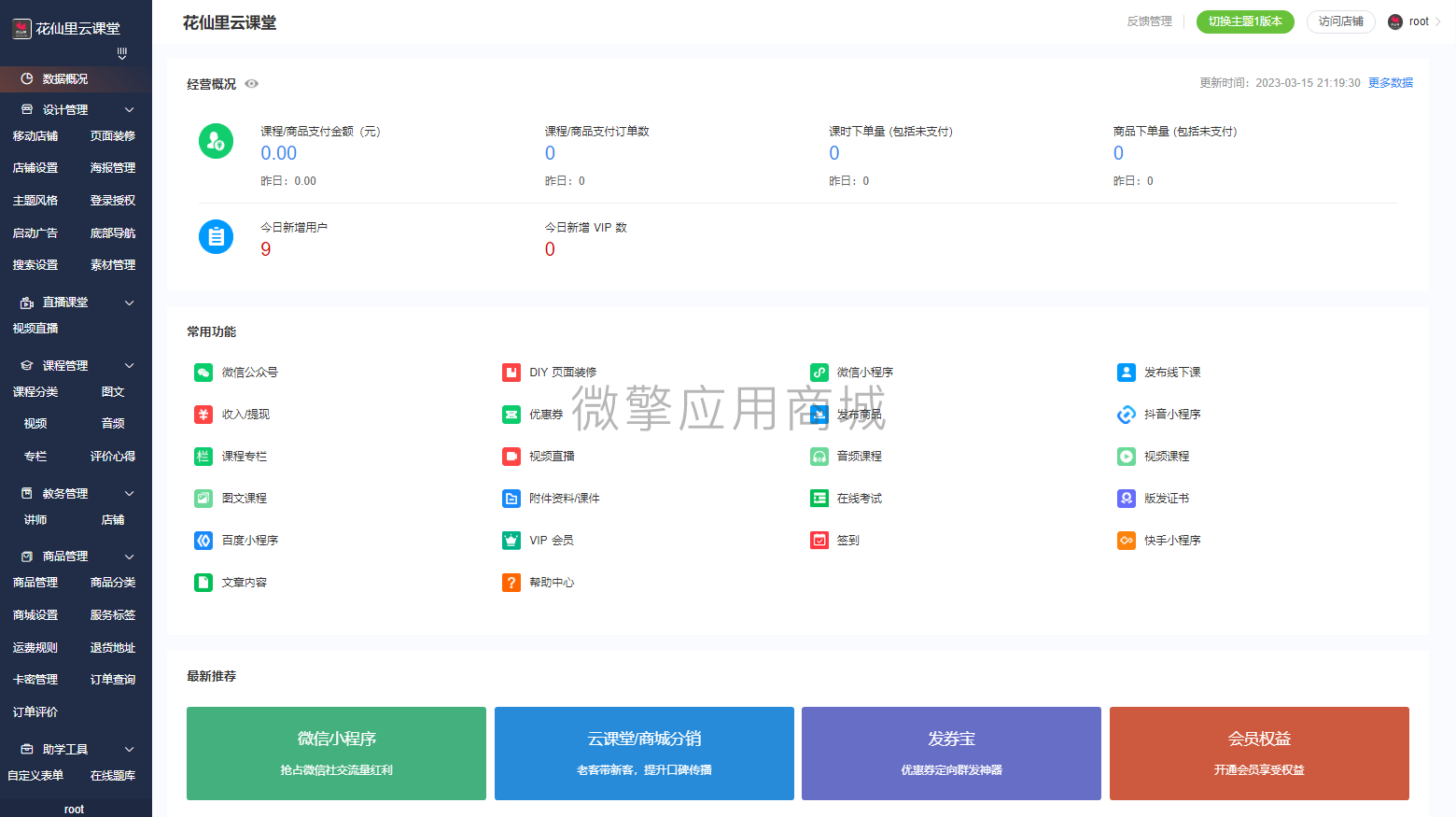Image resolution: width=1456 pixels, height=817 pixels.
Task: Click the 视频直播 red camera icon
Action: coord(511,457)
